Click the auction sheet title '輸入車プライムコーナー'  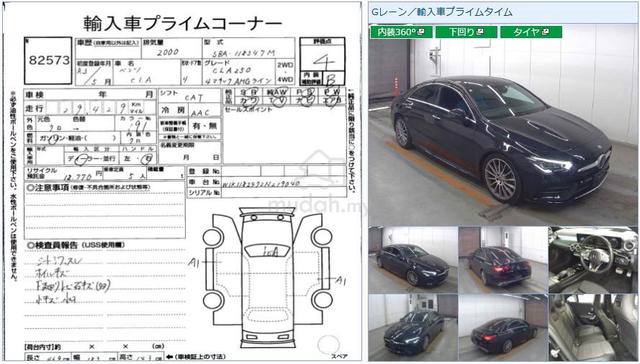coord(182,23)
